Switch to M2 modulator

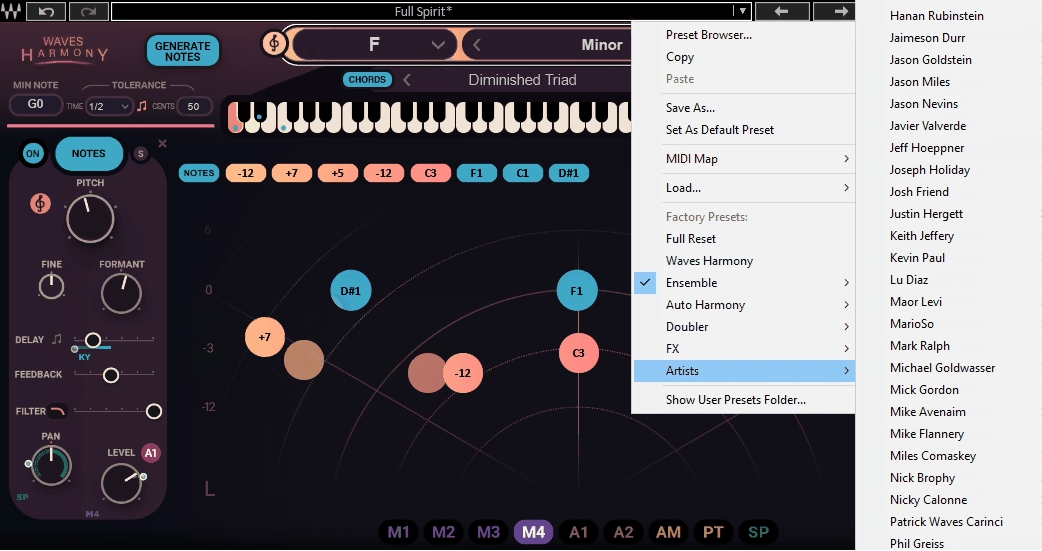[444, 532]
